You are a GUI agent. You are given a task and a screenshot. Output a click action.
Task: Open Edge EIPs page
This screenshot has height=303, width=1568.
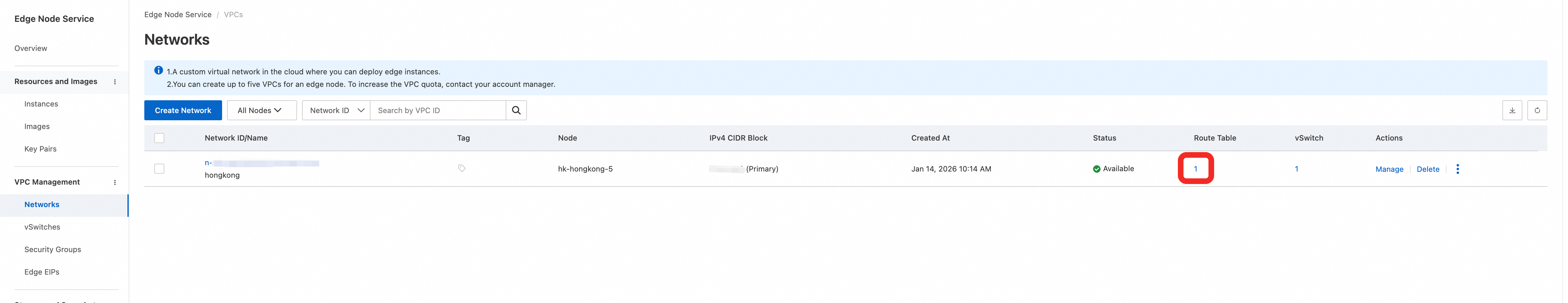pyautogui.click(x=42, y=272)
